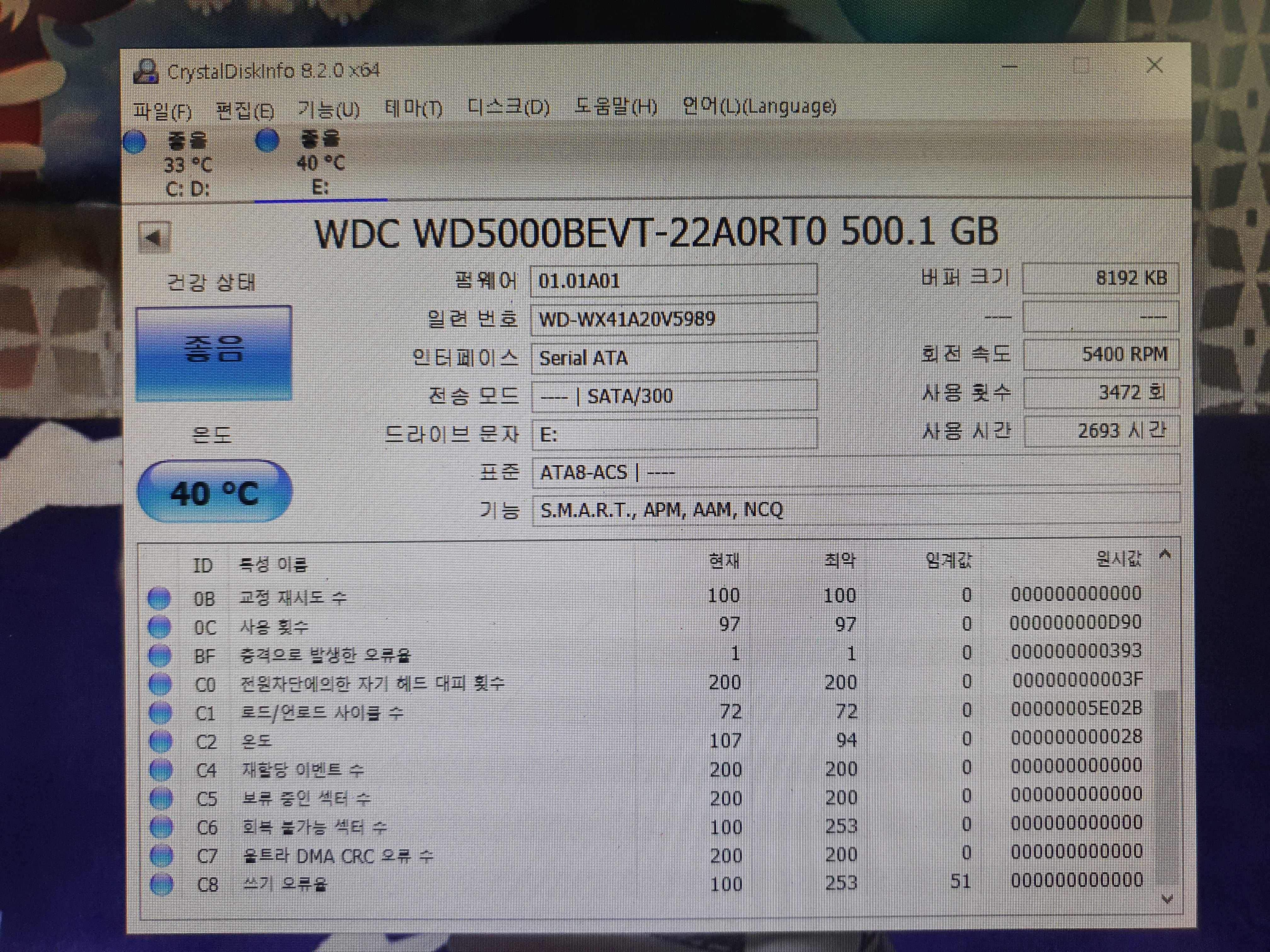1270x952 pixels.
Task: Select the 쓰기 오류율 attribute row
Action: coord(647,883)
